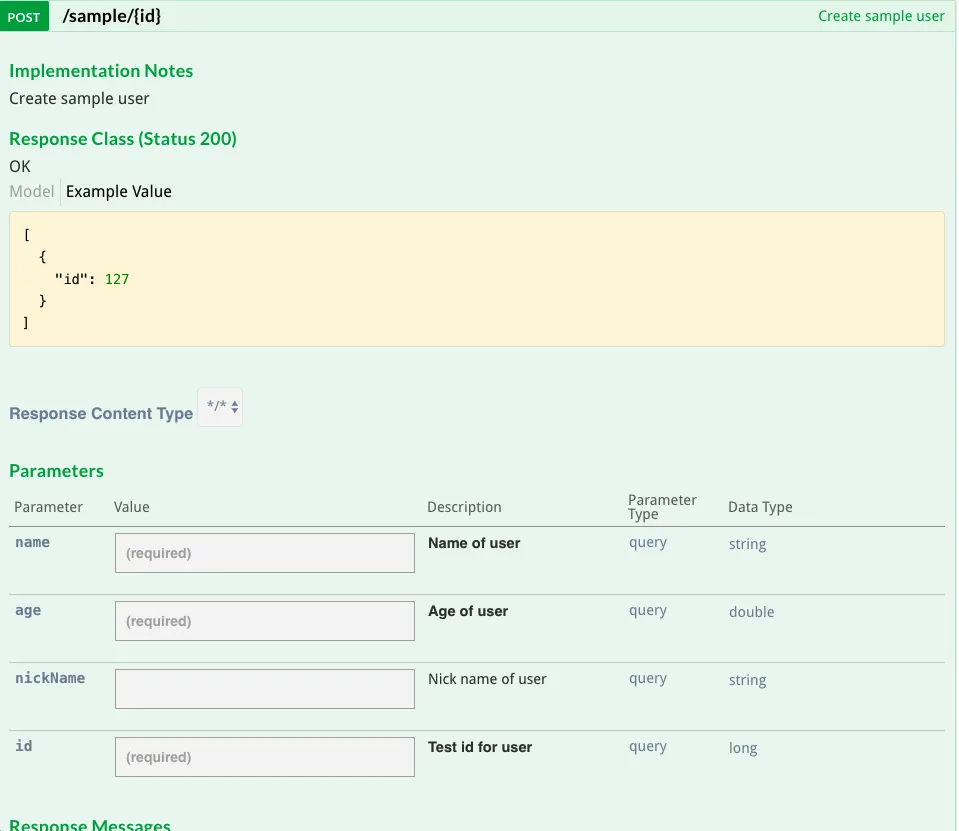The width and height of the screenshot is (959, 831).
Task: Click the Parameters section heading
Action: [x=56, y=471]
